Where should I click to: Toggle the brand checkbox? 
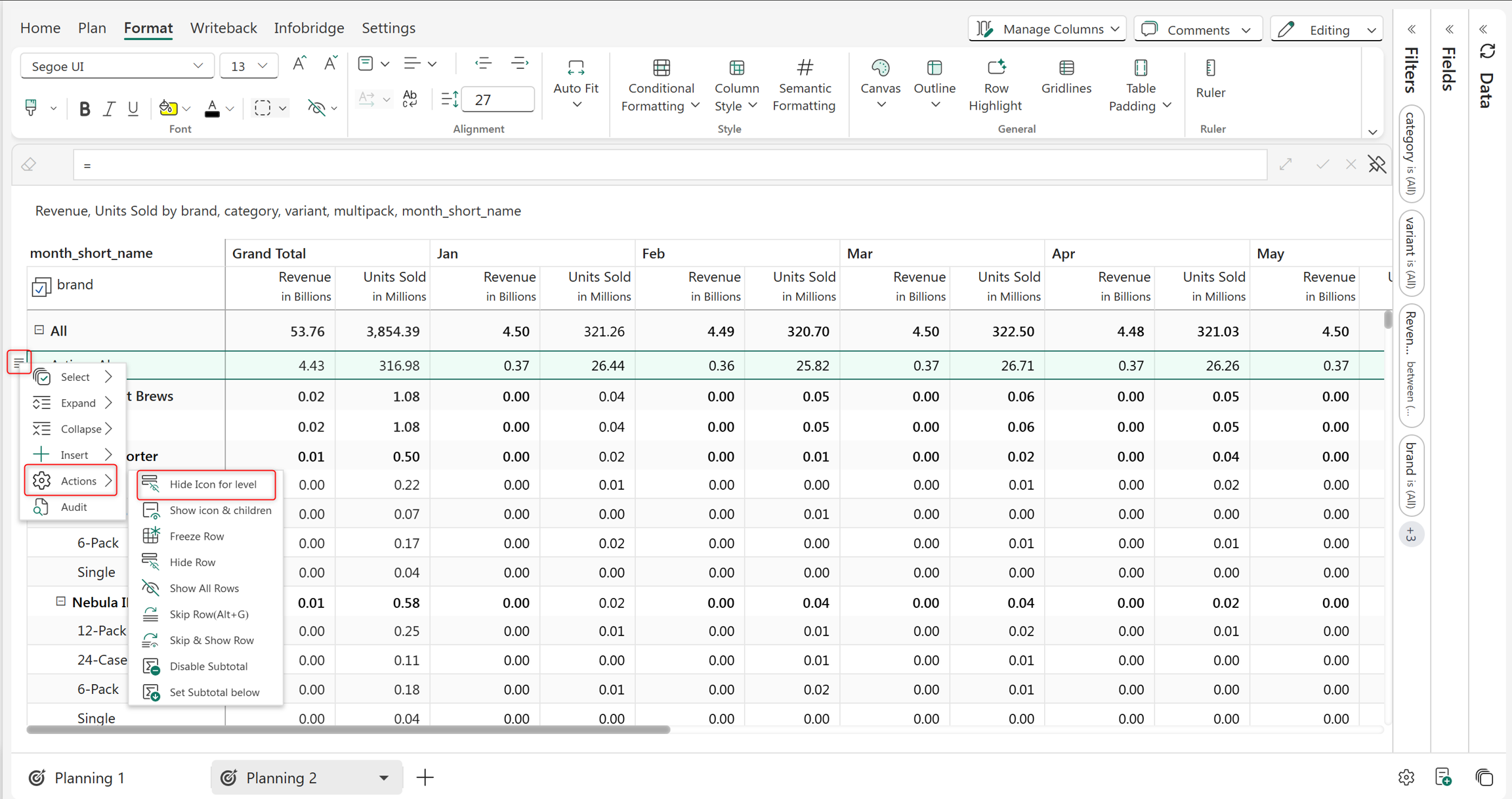(41, 286)
